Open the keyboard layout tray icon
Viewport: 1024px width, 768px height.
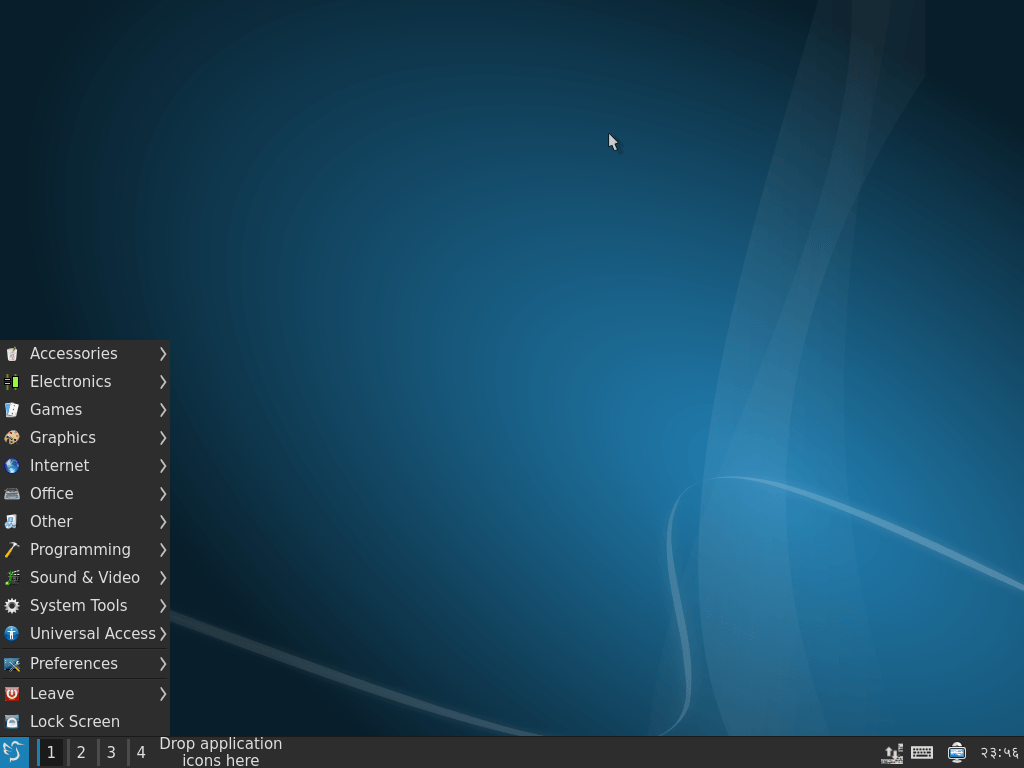(922, 753)
